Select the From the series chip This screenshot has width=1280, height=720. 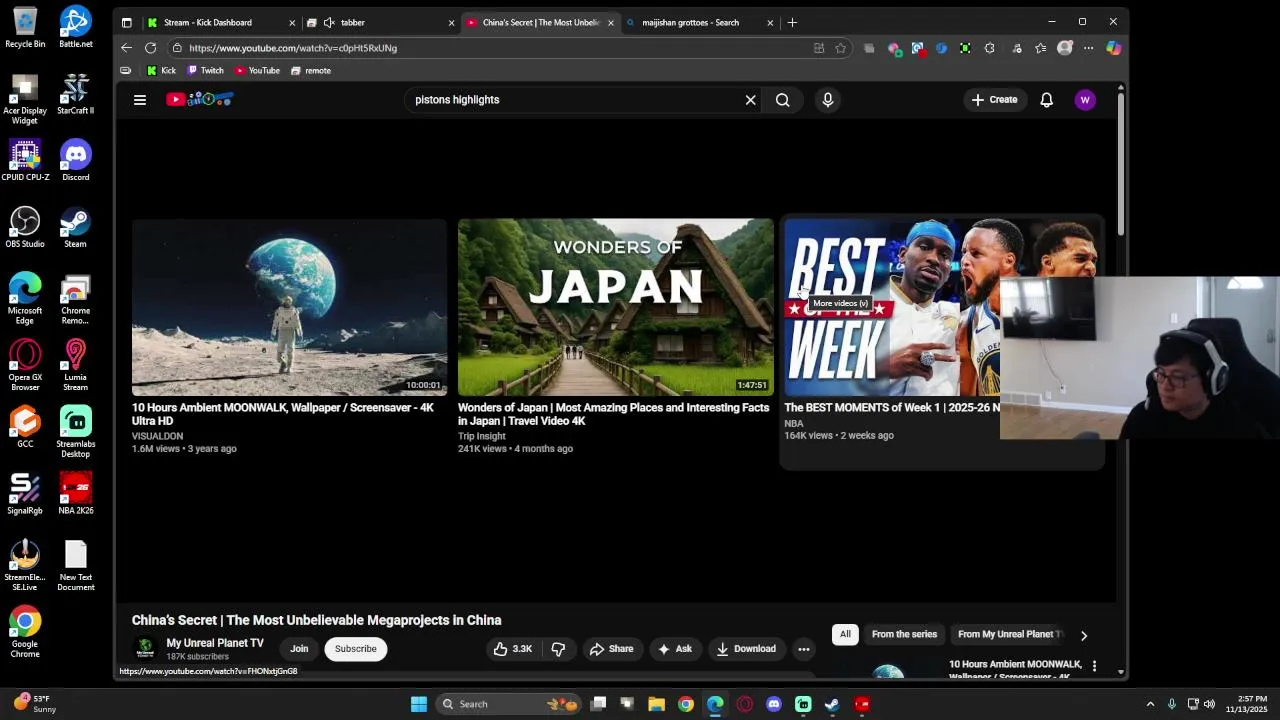click(904, 634)
